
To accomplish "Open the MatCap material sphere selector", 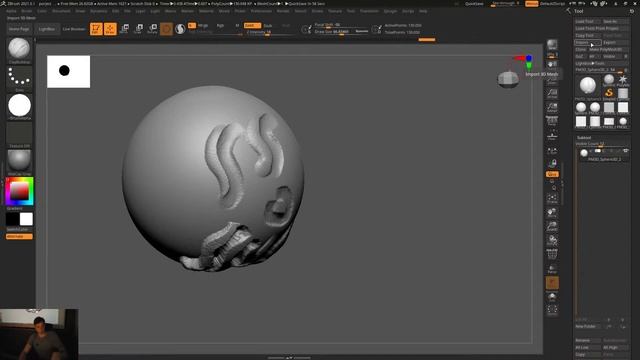I will [x=19, y=161].
